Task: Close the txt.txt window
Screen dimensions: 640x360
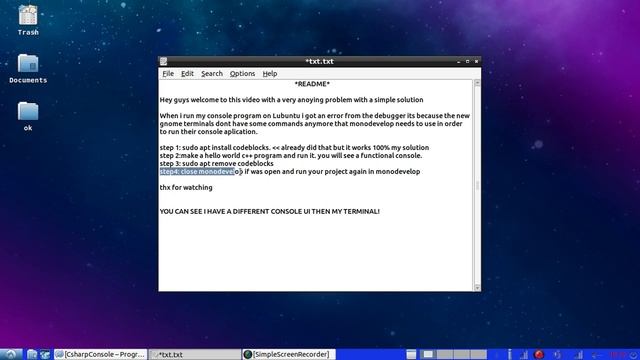Action: click(476, 61)
